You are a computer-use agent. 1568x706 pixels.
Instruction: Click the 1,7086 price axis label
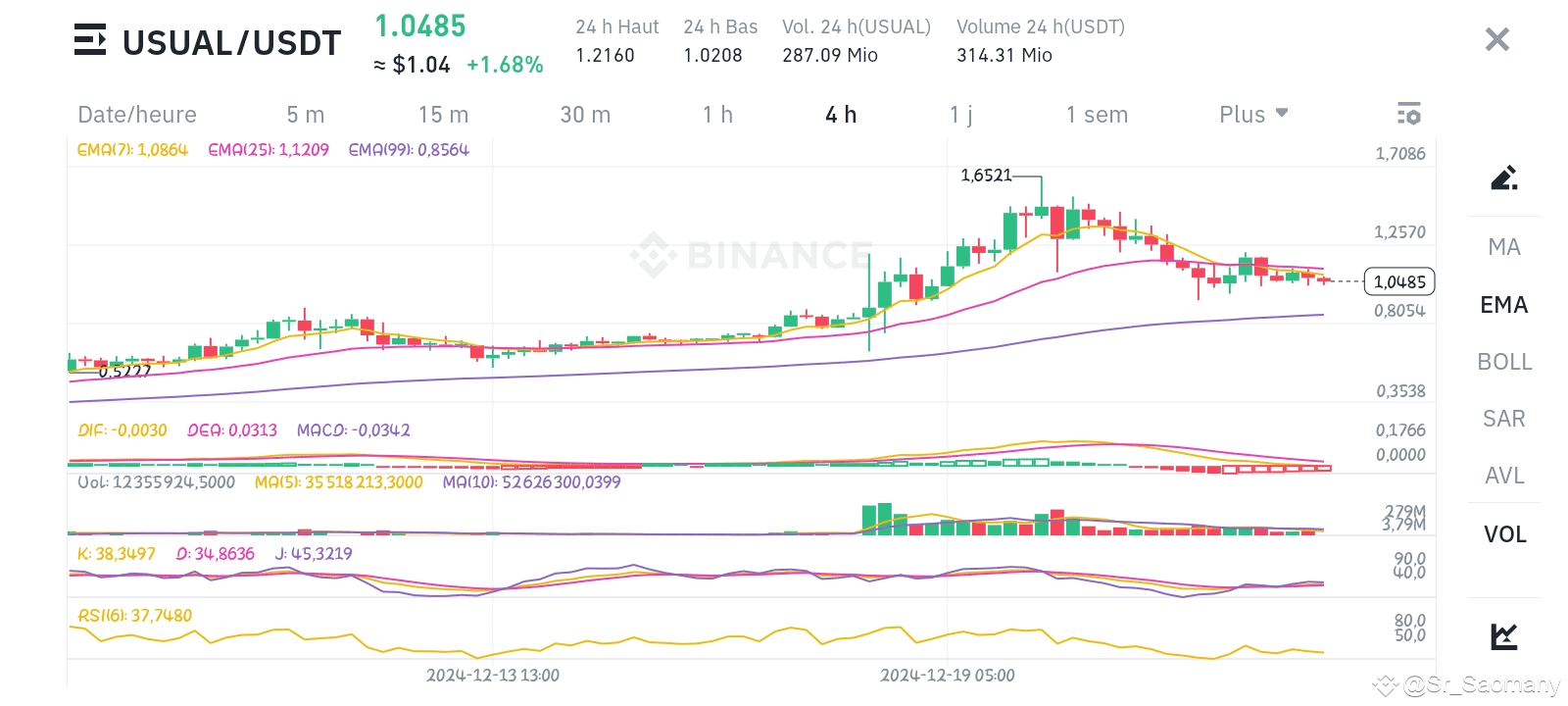(1400, 154)
